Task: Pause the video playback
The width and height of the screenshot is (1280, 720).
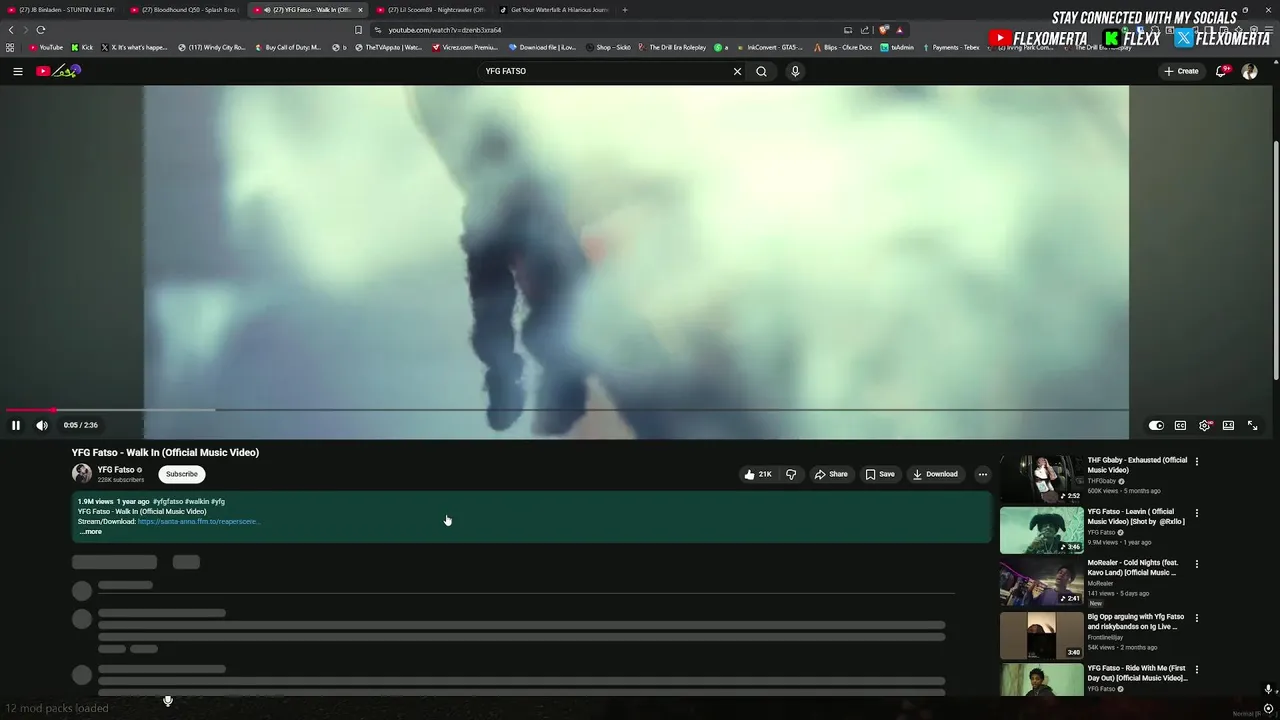Action: (x=16, y=425)
